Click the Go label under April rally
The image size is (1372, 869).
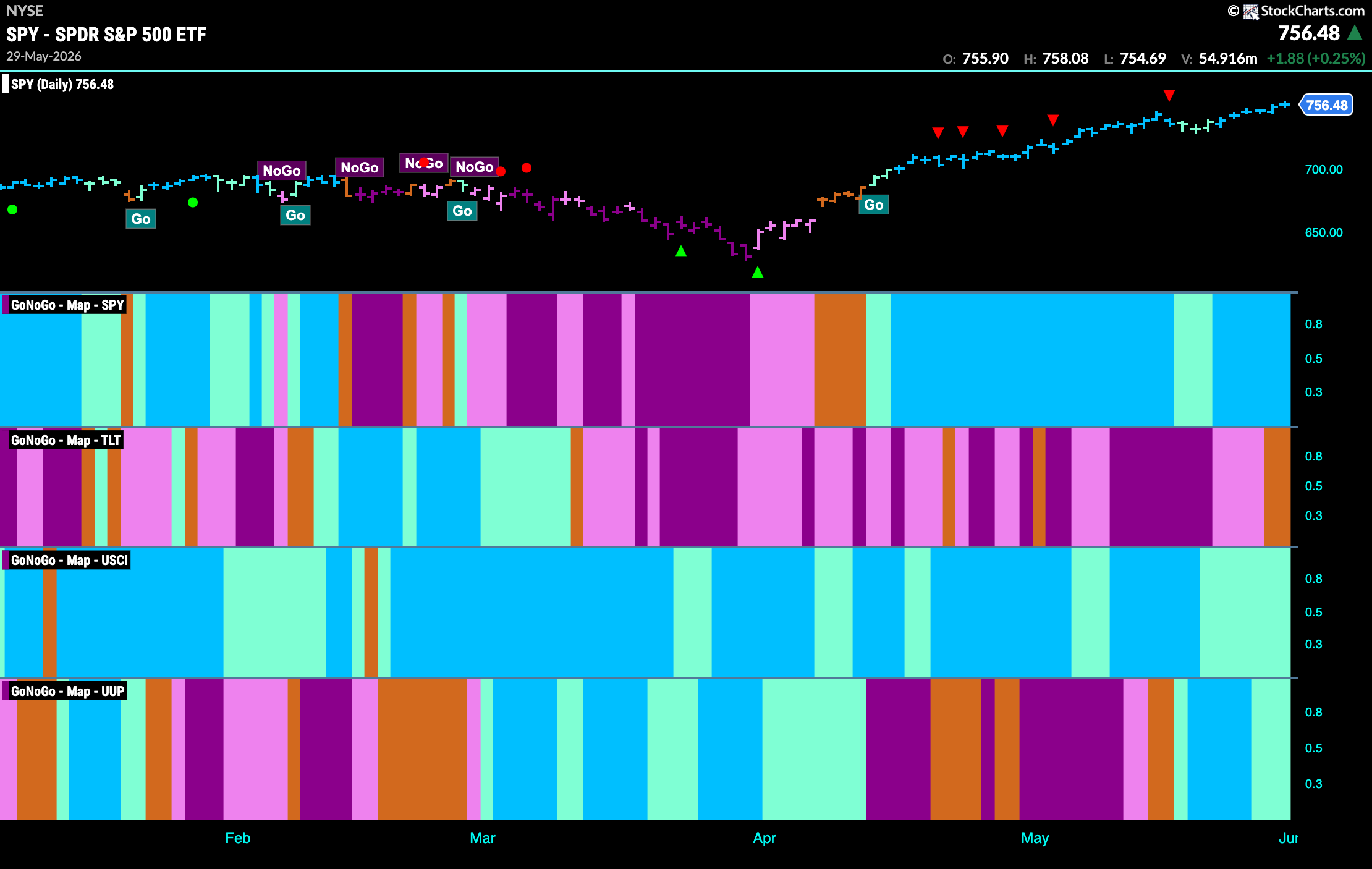[x=873, y=205]
